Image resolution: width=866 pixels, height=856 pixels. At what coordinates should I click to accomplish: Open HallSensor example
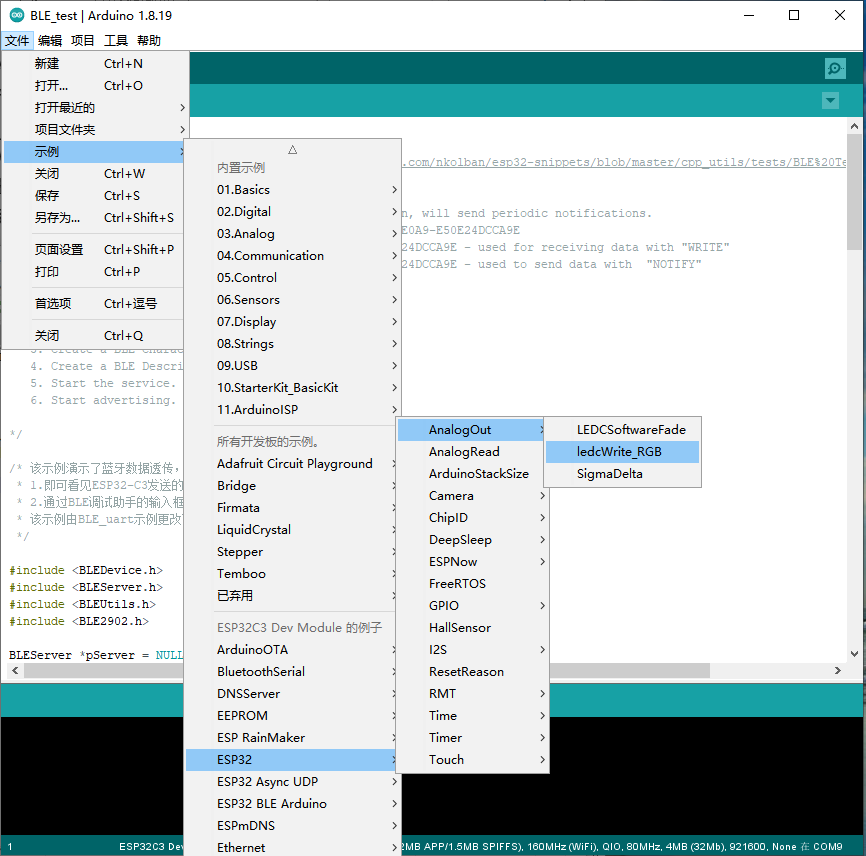click(473, 628)
